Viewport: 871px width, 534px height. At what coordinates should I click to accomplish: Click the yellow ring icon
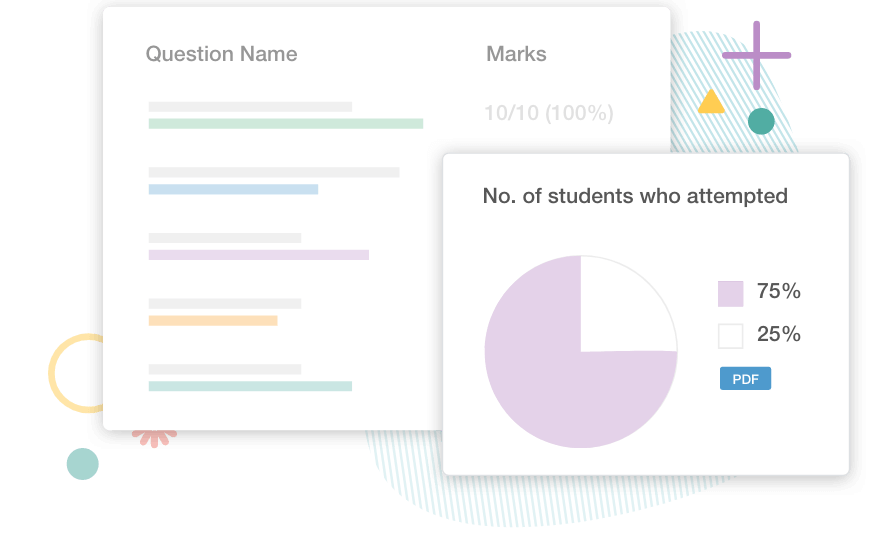coord(76,373)
